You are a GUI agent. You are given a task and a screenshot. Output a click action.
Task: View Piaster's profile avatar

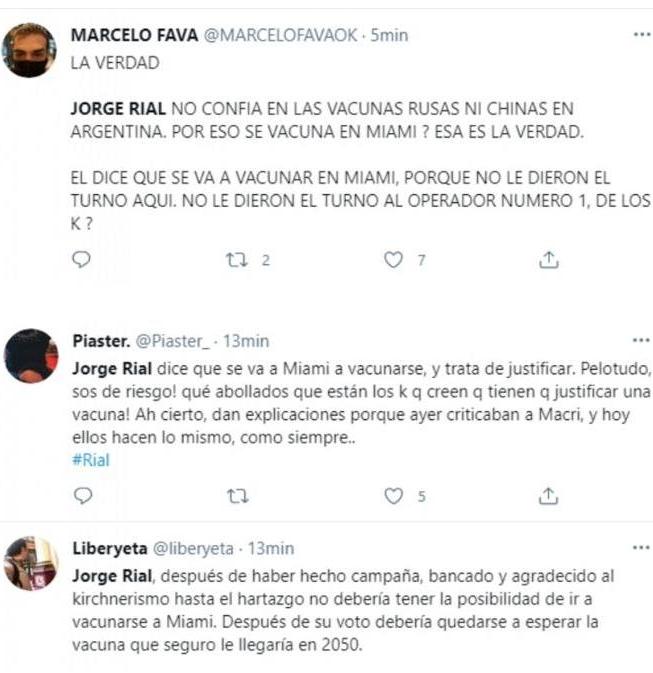pyautogui.click(x=30, y=356)
